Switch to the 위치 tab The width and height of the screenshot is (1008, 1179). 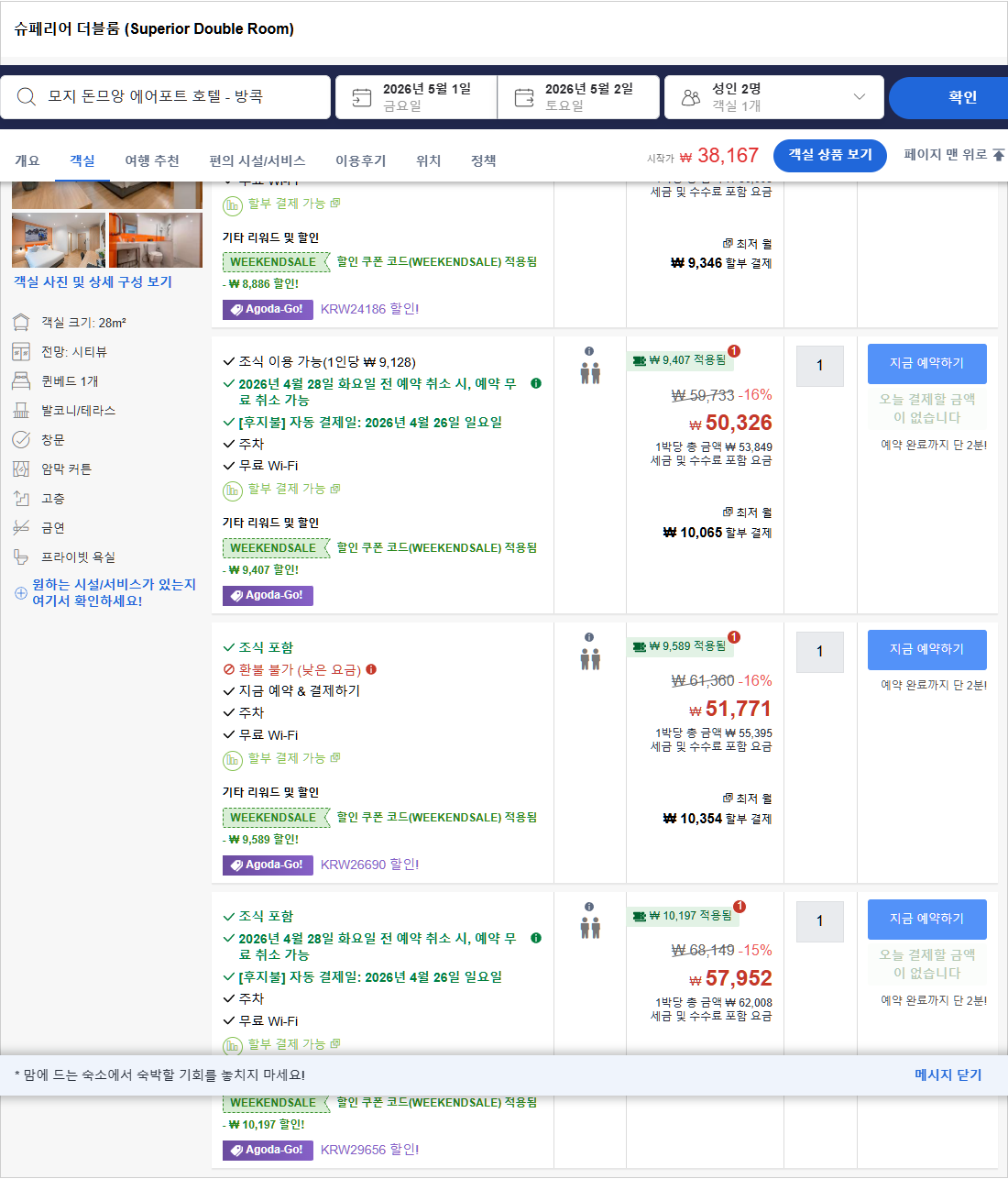click(x=427, y=160)
